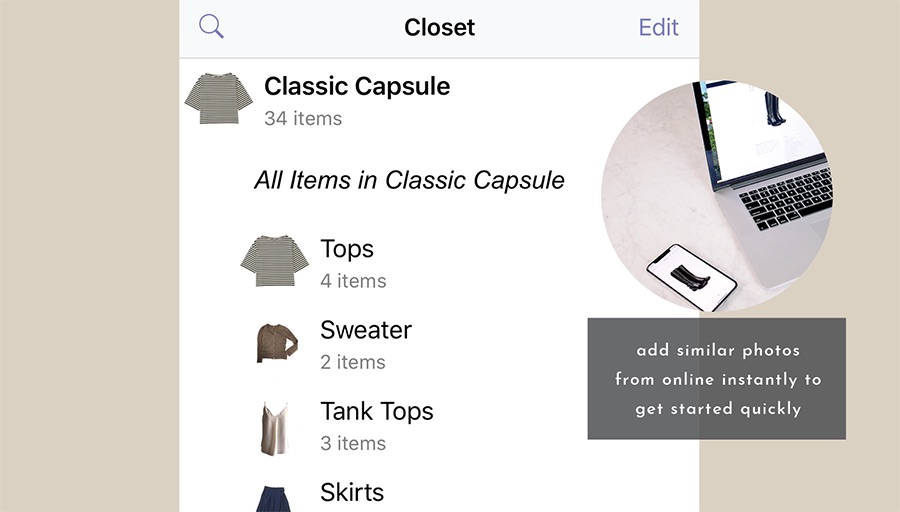
Task: Open the Classic Capsule closet title
Action: pos(357,87)
